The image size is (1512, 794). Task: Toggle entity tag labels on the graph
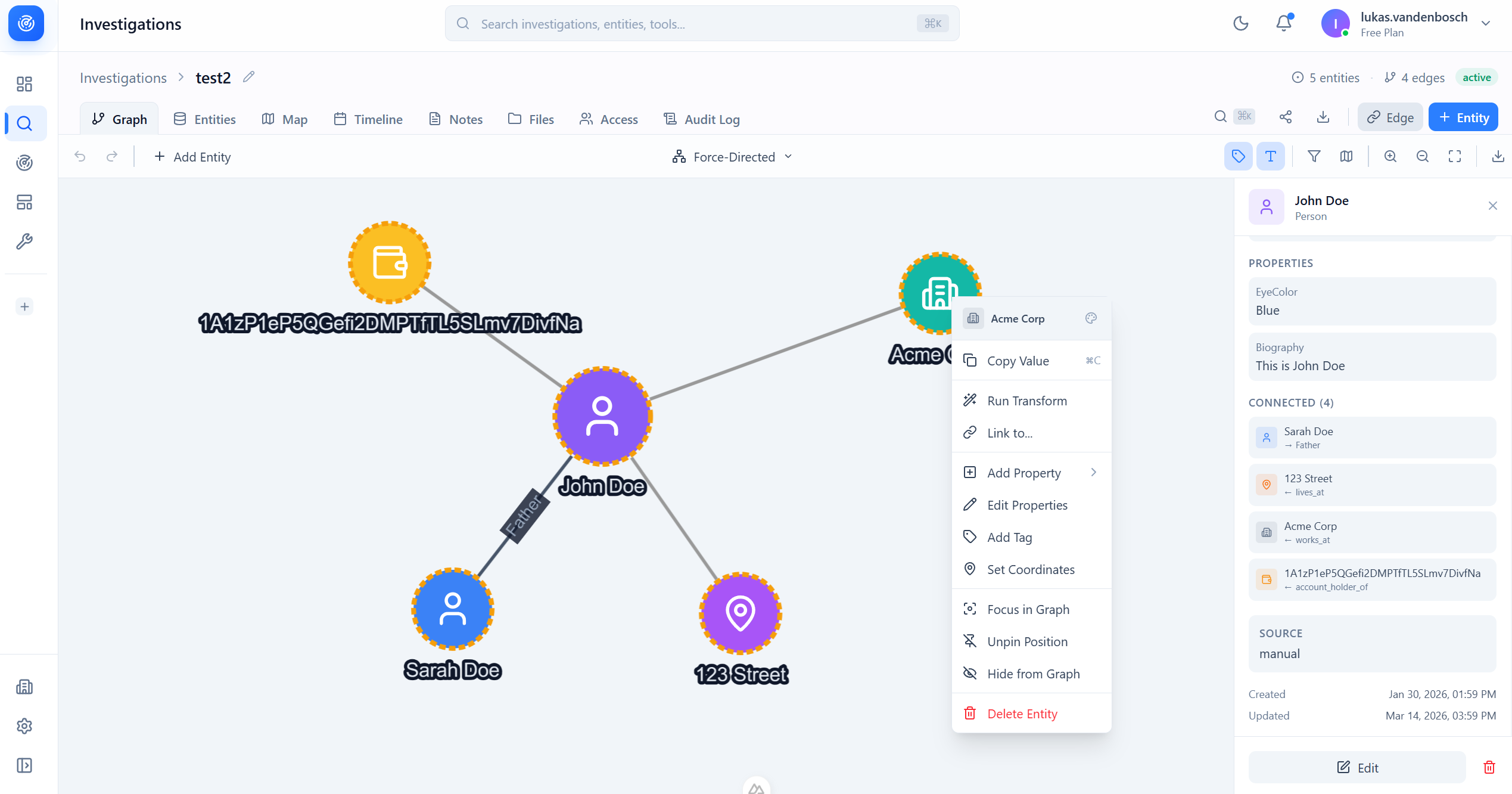1239,156
